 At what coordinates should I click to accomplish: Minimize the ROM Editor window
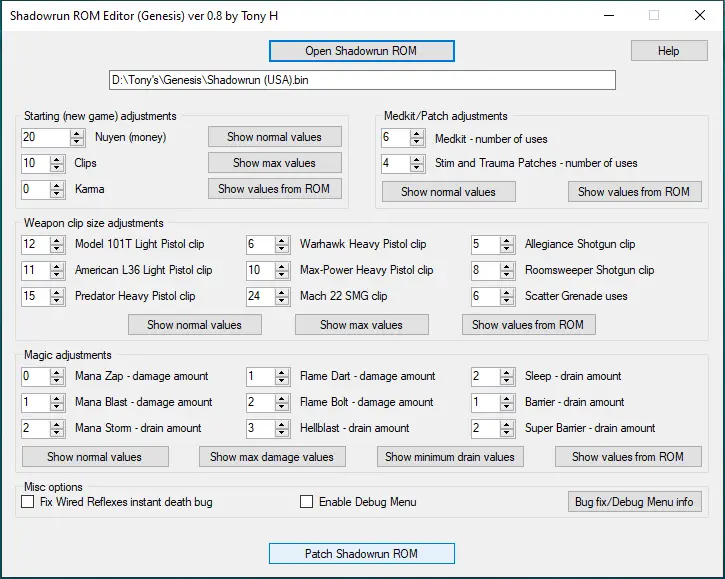tap(609, 15)
